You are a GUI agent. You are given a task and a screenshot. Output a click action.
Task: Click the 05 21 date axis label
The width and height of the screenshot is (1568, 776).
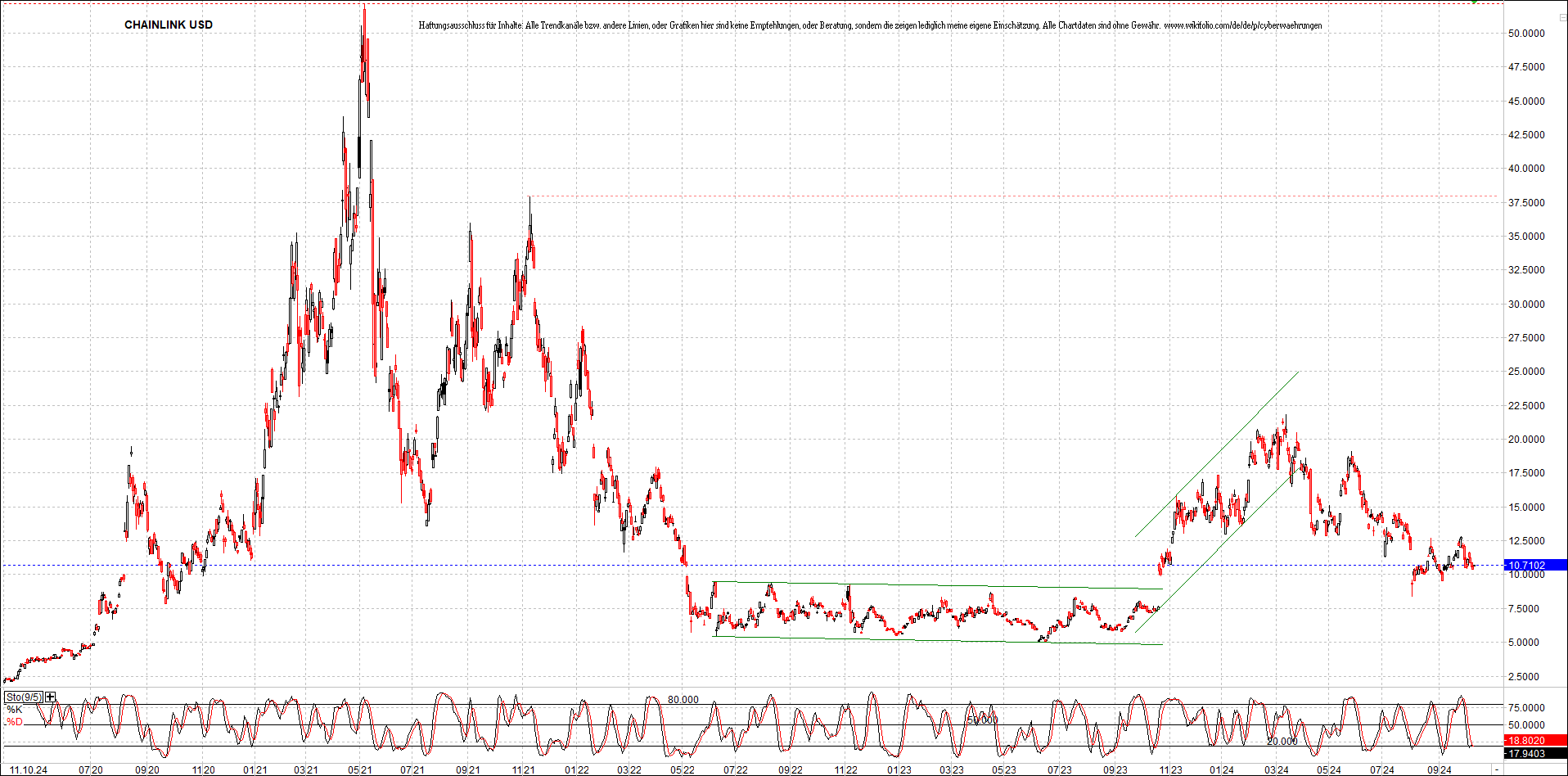click(x=360, y=770)
